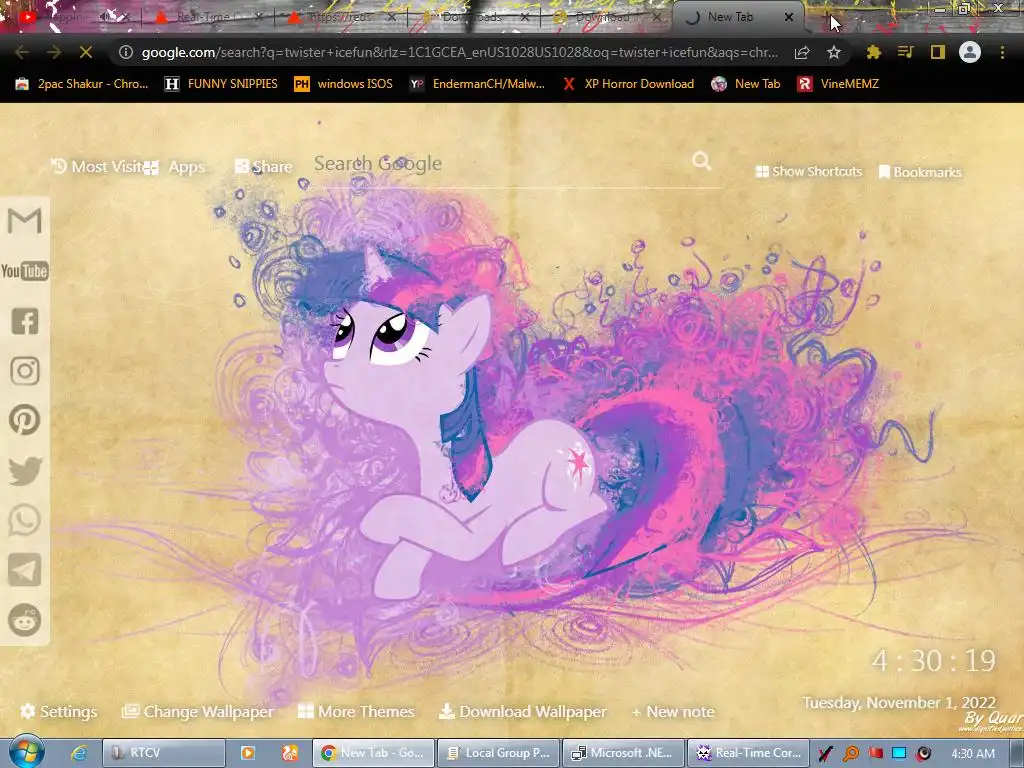Click Download Wallpaper
This screenshot has height=768, width=1024.
tap(522, 711)
